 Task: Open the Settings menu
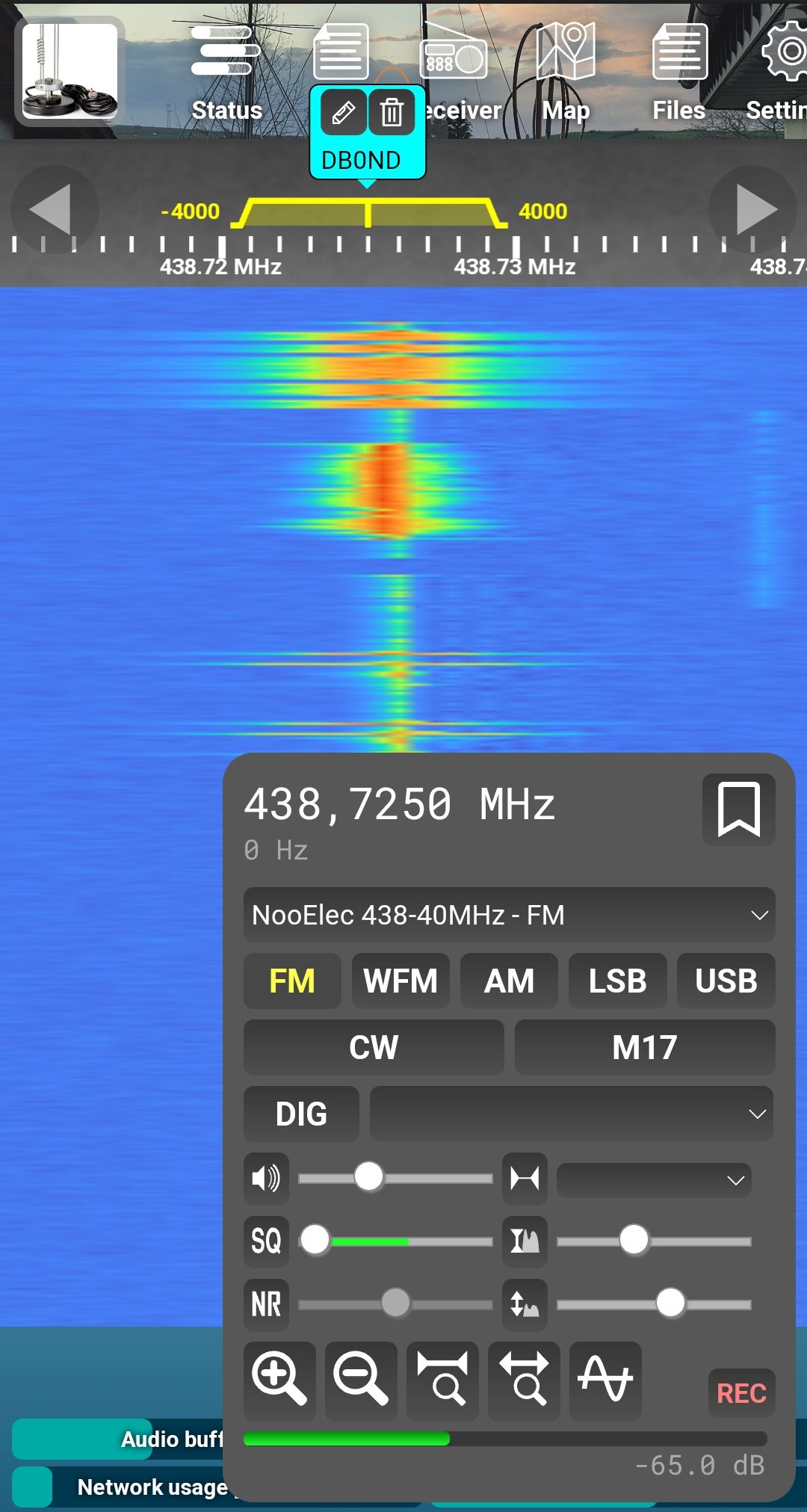pyautogui.click(x=781, y=71)
